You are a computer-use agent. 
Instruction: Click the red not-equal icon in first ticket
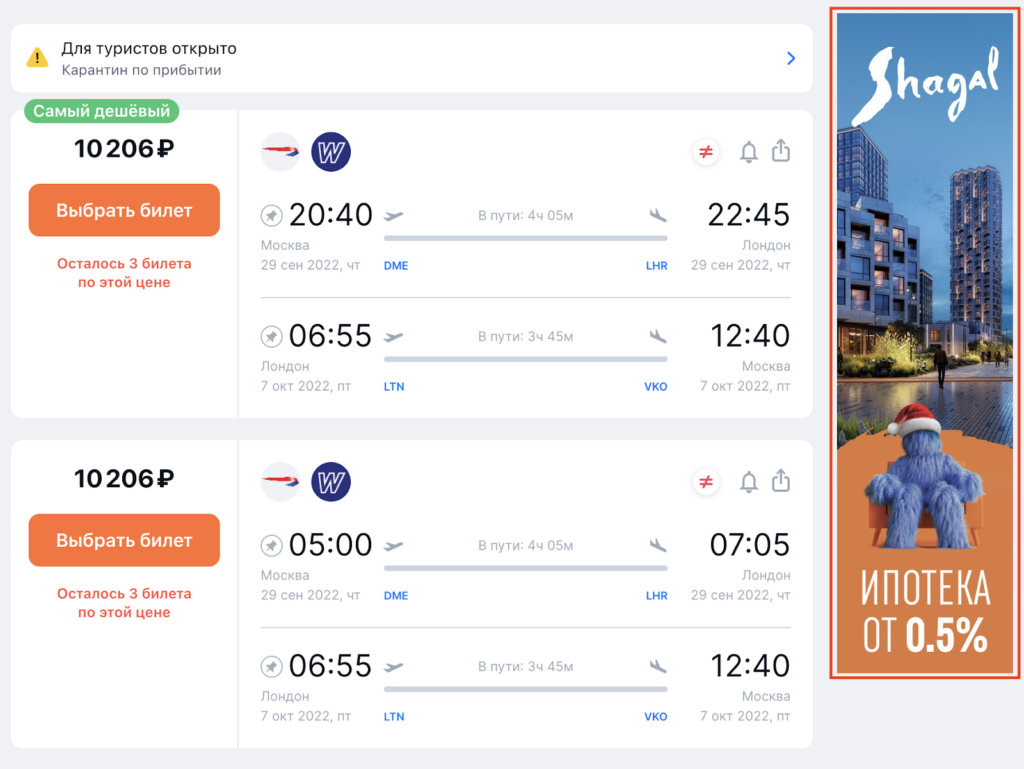706,152
